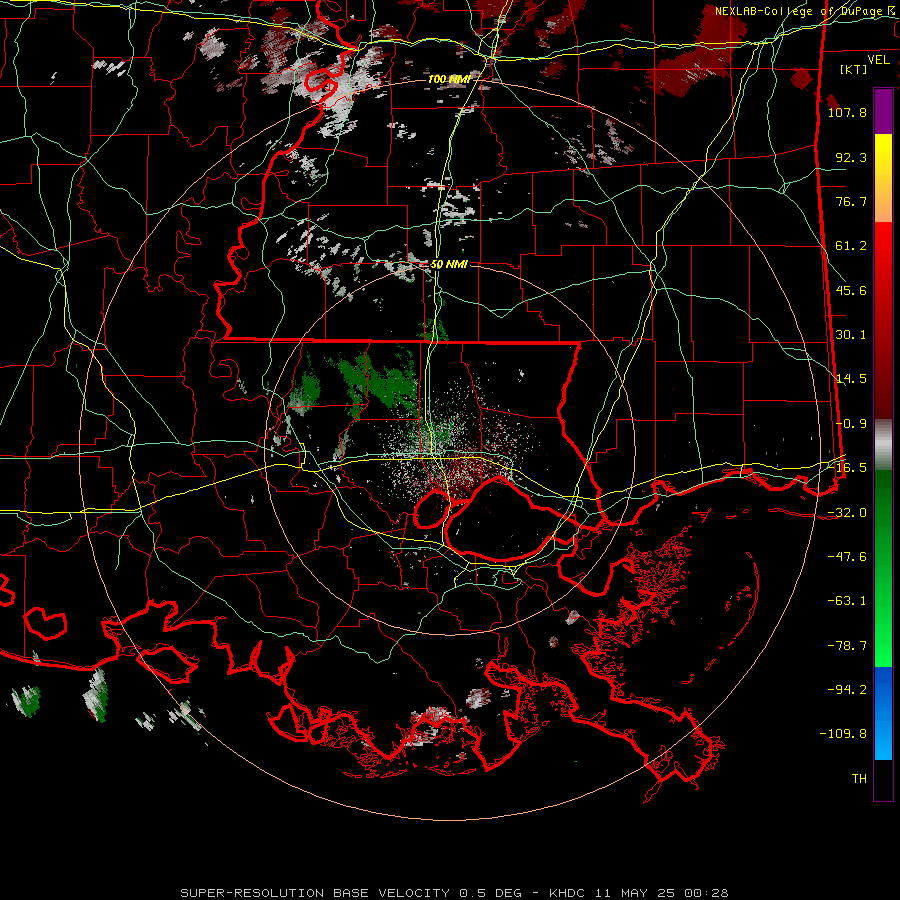This screenshot has width=900, height=900.
Task: Click the 107.8 velocity legend value
Action: click(x=847, y=112)
